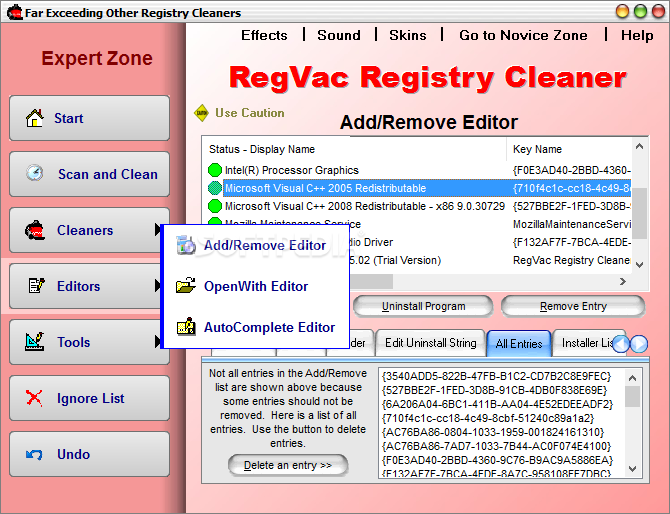The height and width of the screenshot is (514, 670).
Task: Click the Delete an entry >> button
Action: click(x=288, y=465)
